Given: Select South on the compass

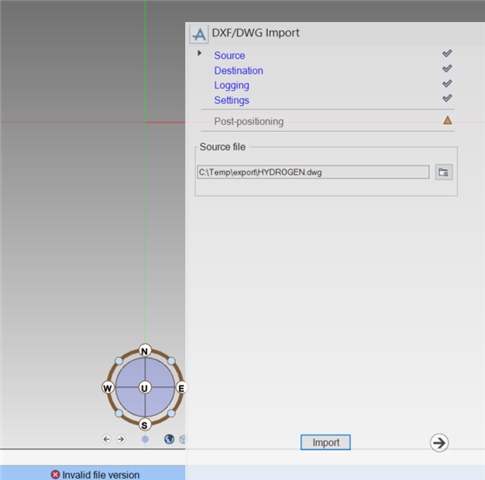Looking at the screenshot, I should [144, 425].
